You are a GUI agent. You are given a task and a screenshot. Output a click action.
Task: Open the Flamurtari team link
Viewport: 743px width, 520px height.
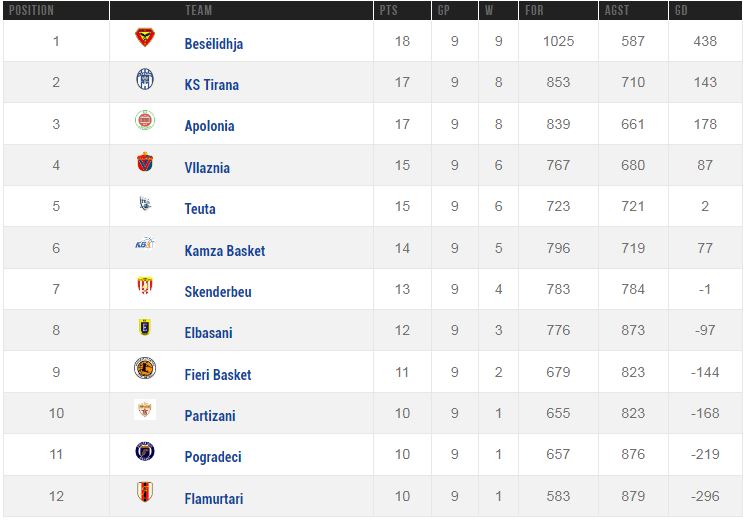pyautogui.click(x=214, y=498)
